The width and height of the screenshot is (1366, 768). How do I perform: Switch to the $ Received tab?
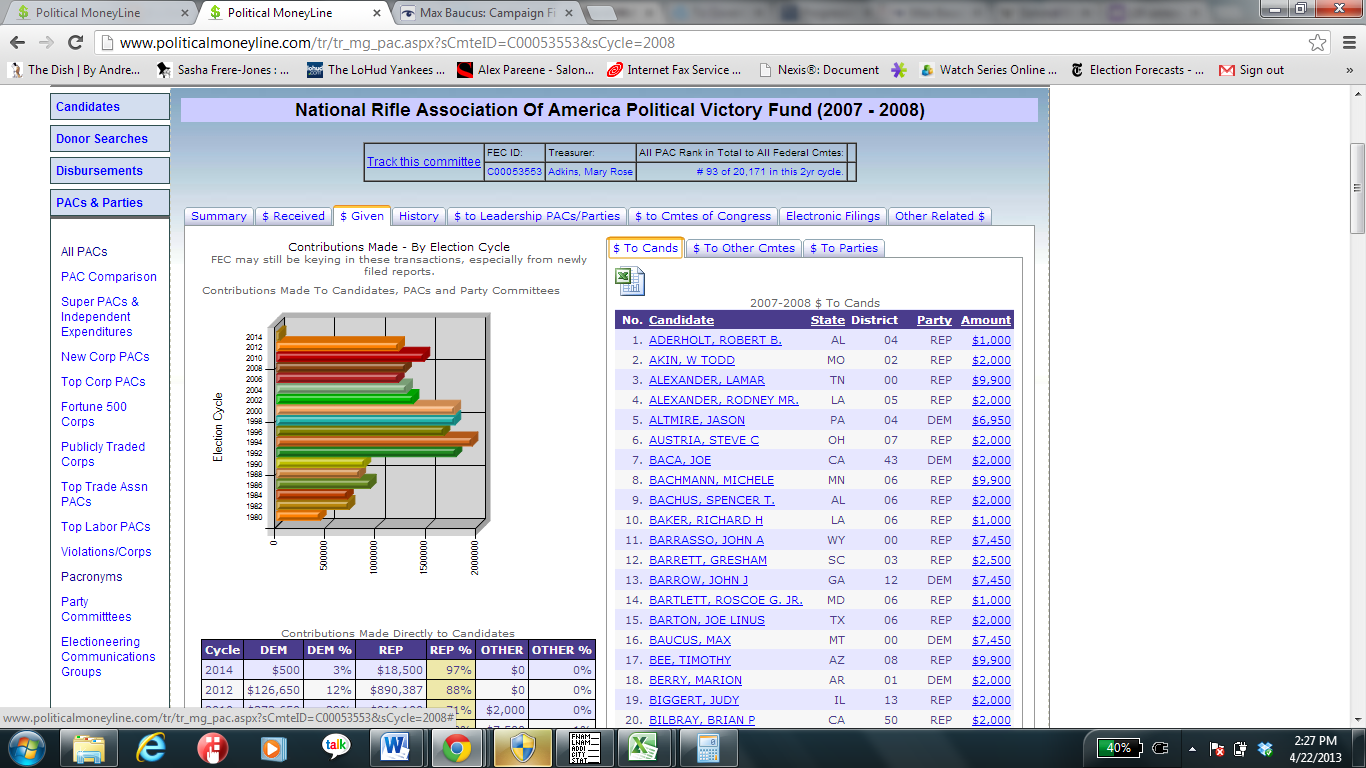coord(293,216)
